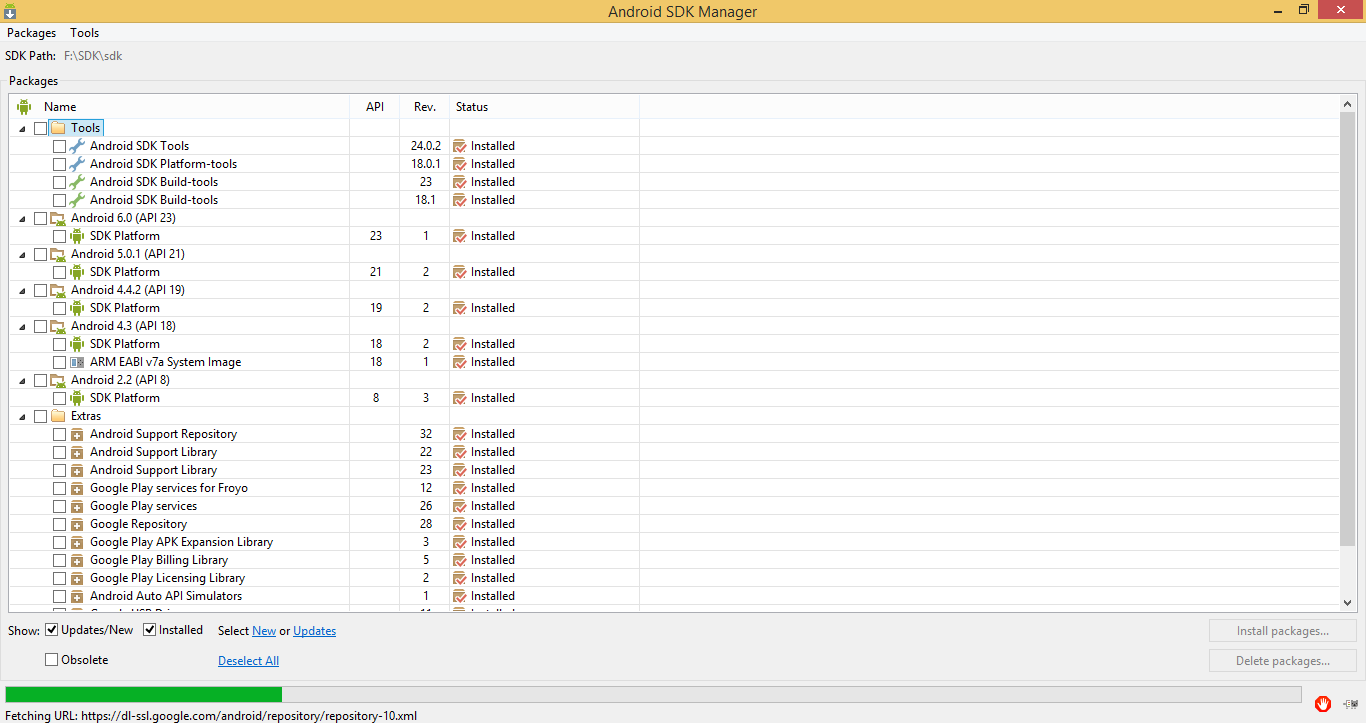Check the Google Play services package checkbox
Screen dimensions: 1366x723
60,506
